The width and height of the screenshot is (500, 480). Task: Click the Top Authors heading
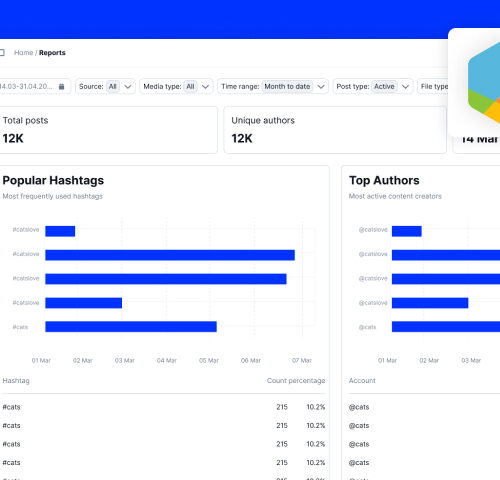coord(384,180)
